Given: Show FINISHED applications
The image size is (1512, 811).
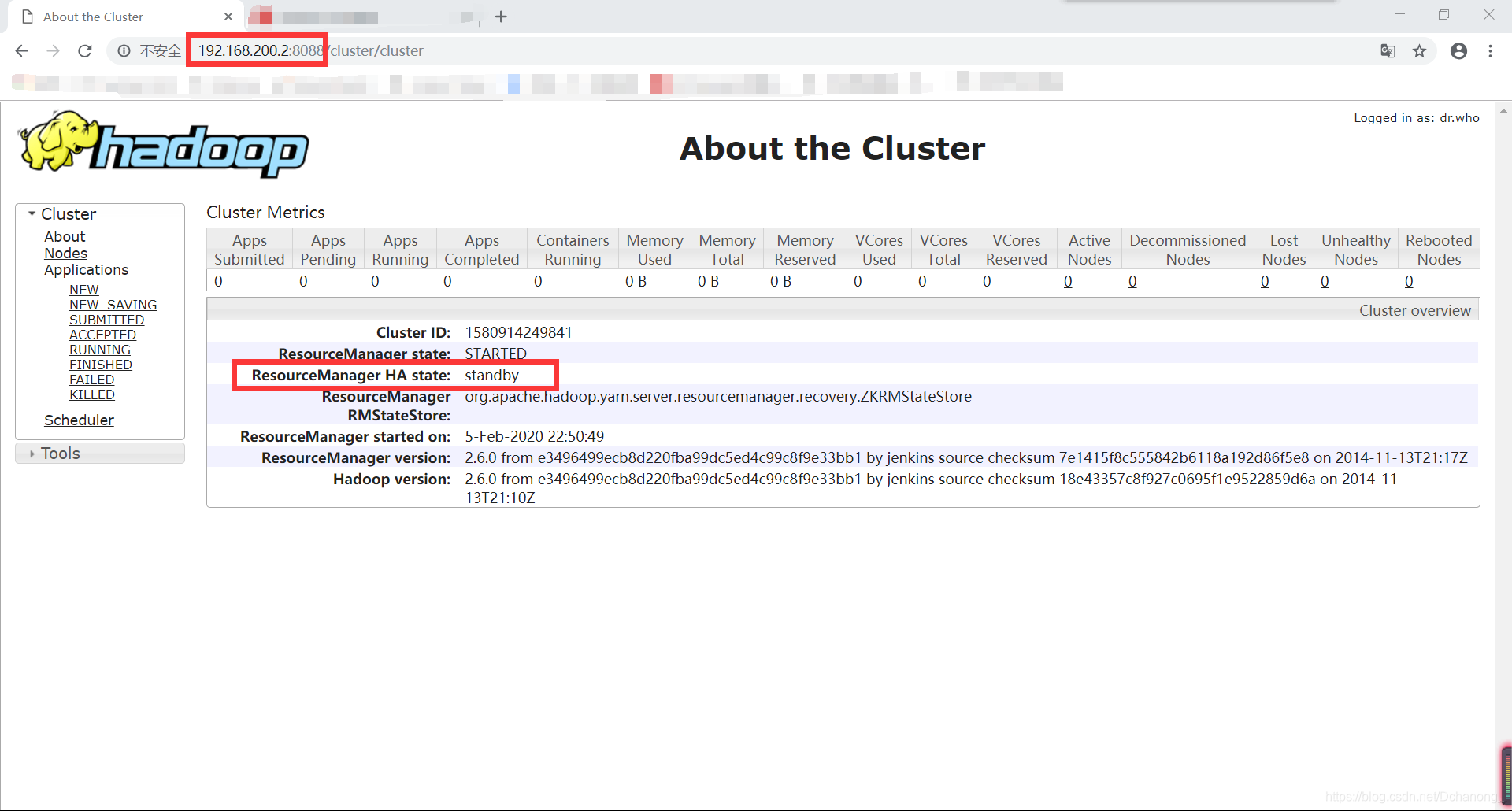Looking at the screenshot, I should coord(101,365).
